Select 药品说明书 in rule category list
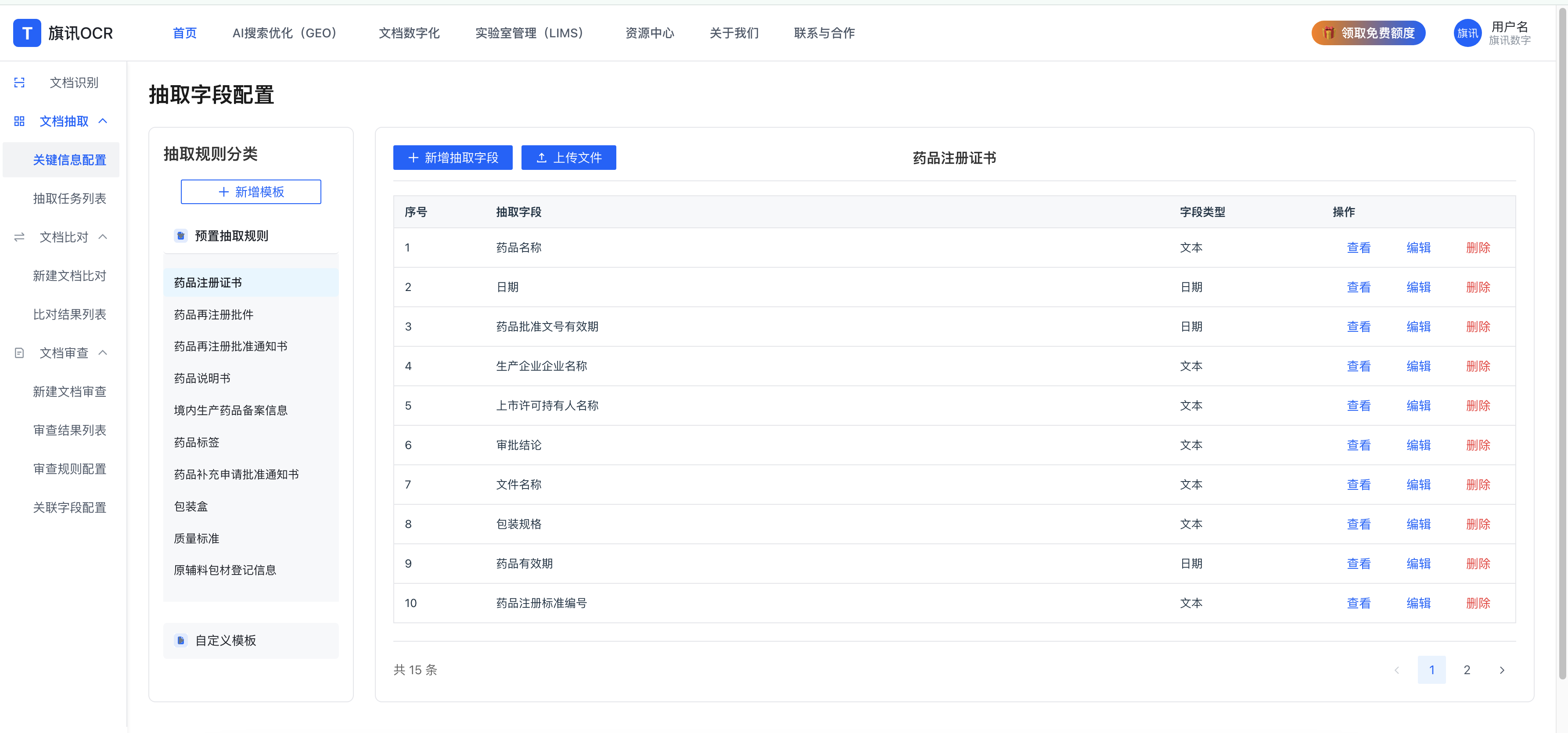1568x733 pixels. coord(202,378)
